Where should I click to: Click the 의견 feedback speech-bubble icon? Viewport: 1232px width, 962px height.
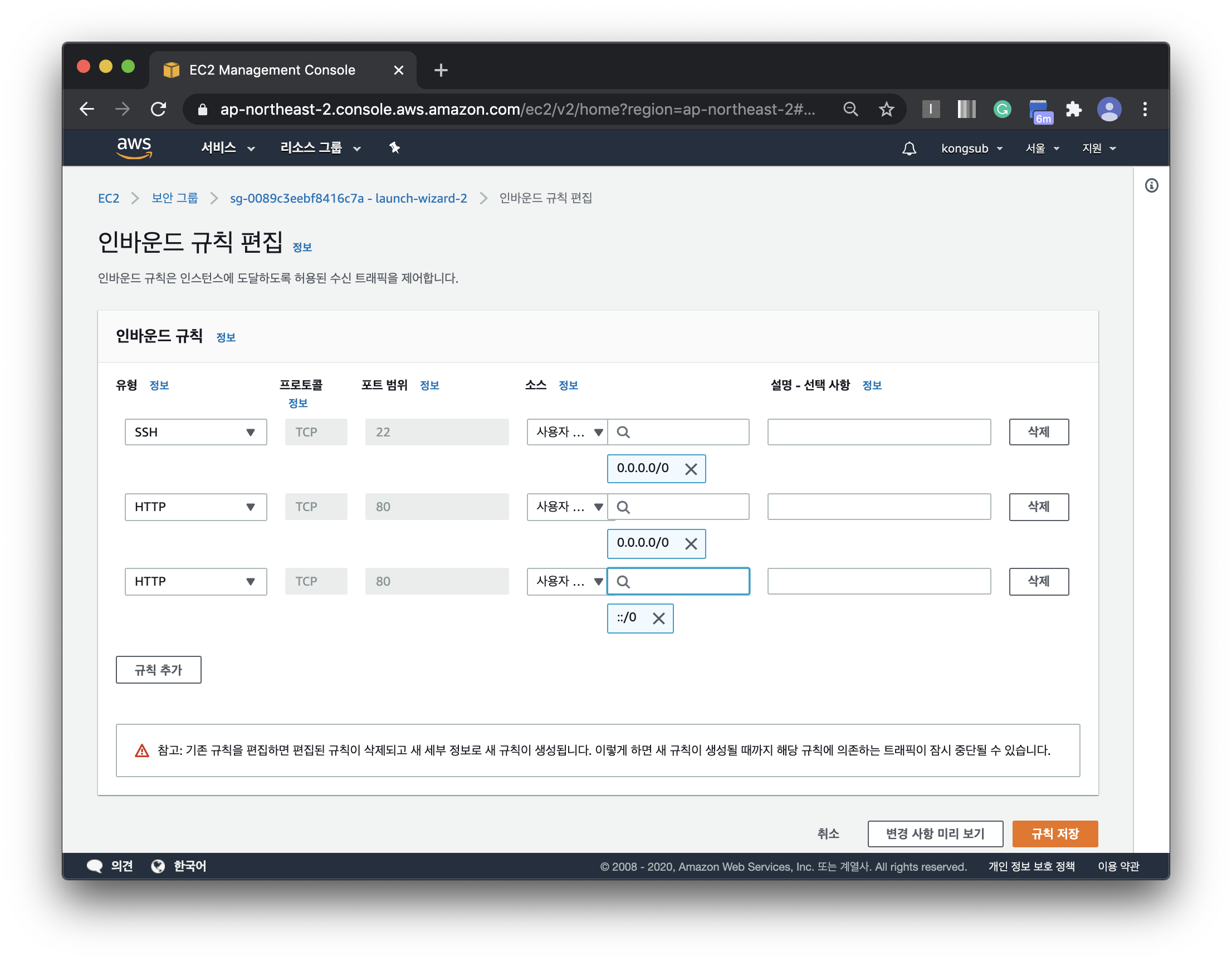pos(94,866)
